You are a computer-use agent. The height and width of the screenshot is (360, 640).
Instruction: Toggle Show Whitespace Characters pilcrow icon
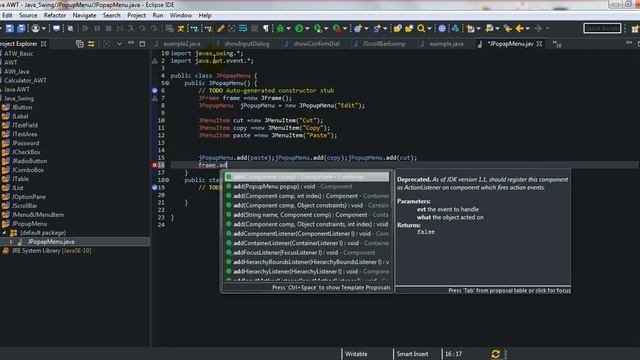coord(266,29)
